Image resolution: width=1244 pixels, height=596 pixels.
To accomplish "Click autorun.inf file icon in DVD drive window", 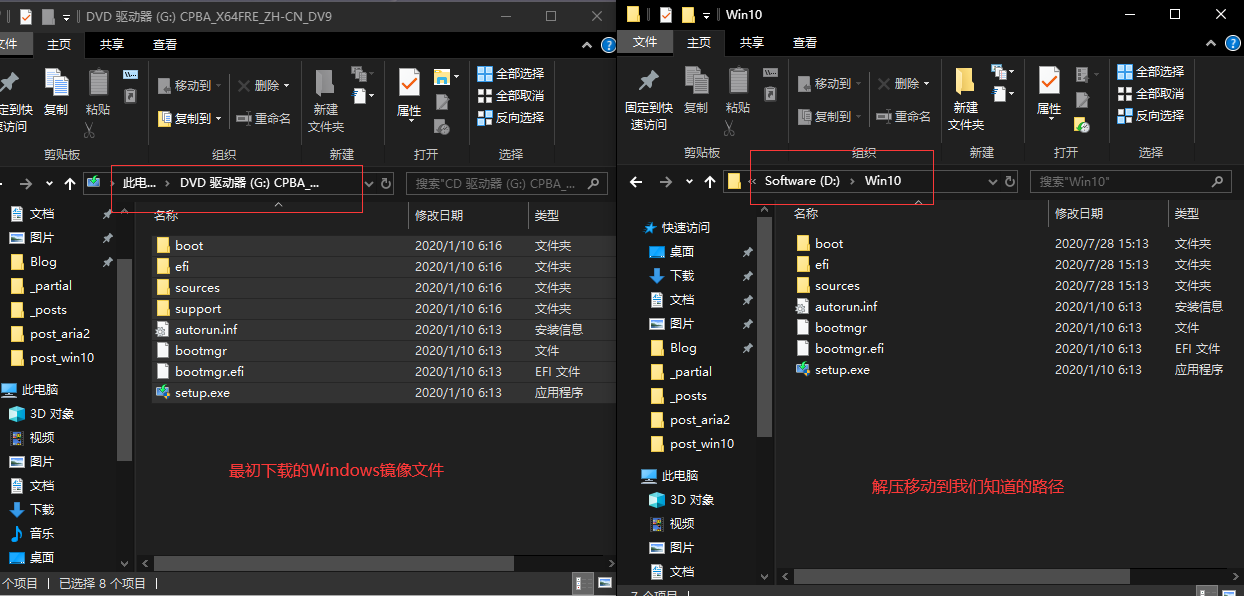I will (x=163, y=329).
